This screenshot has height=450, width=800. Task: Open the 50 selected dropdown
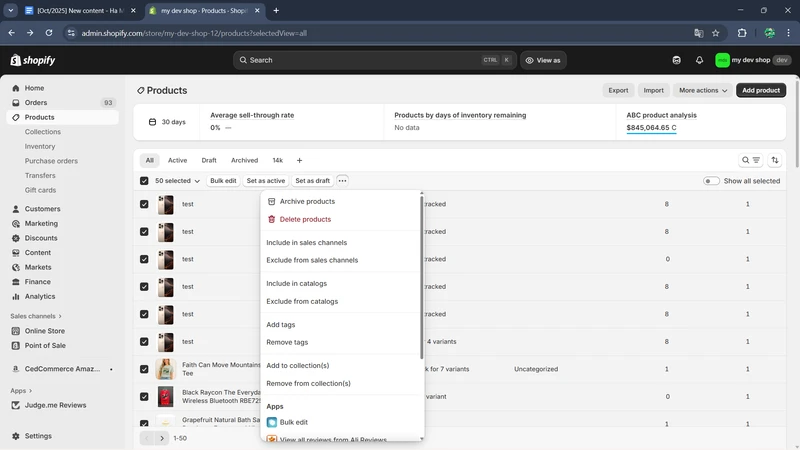(177, 181)
